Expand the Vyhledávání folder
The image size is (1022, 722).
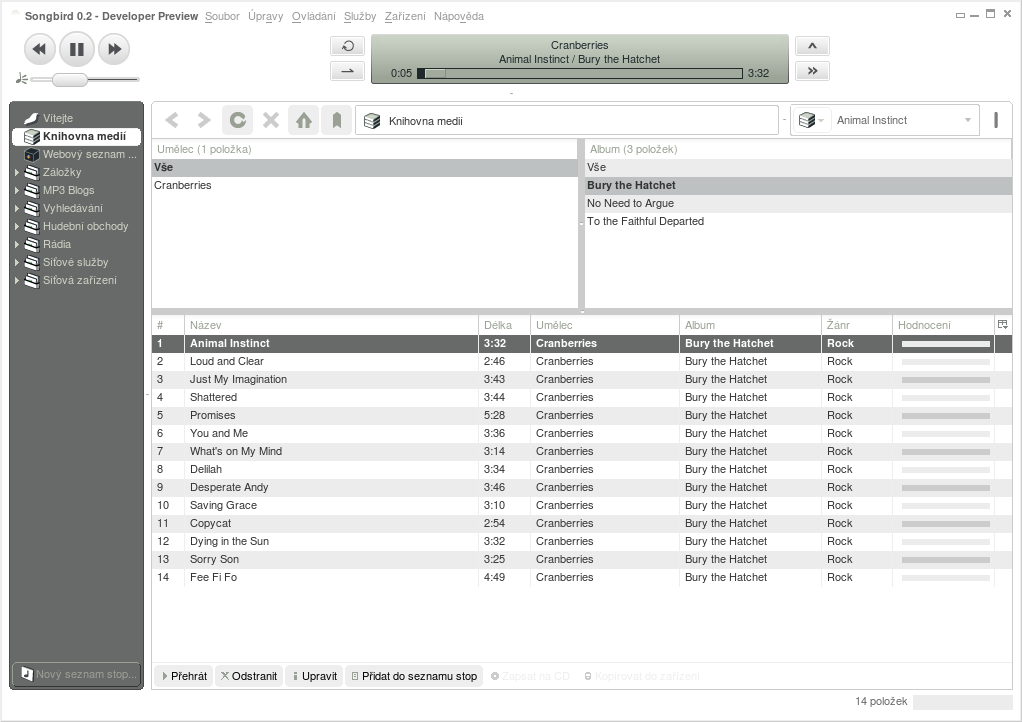17,209
